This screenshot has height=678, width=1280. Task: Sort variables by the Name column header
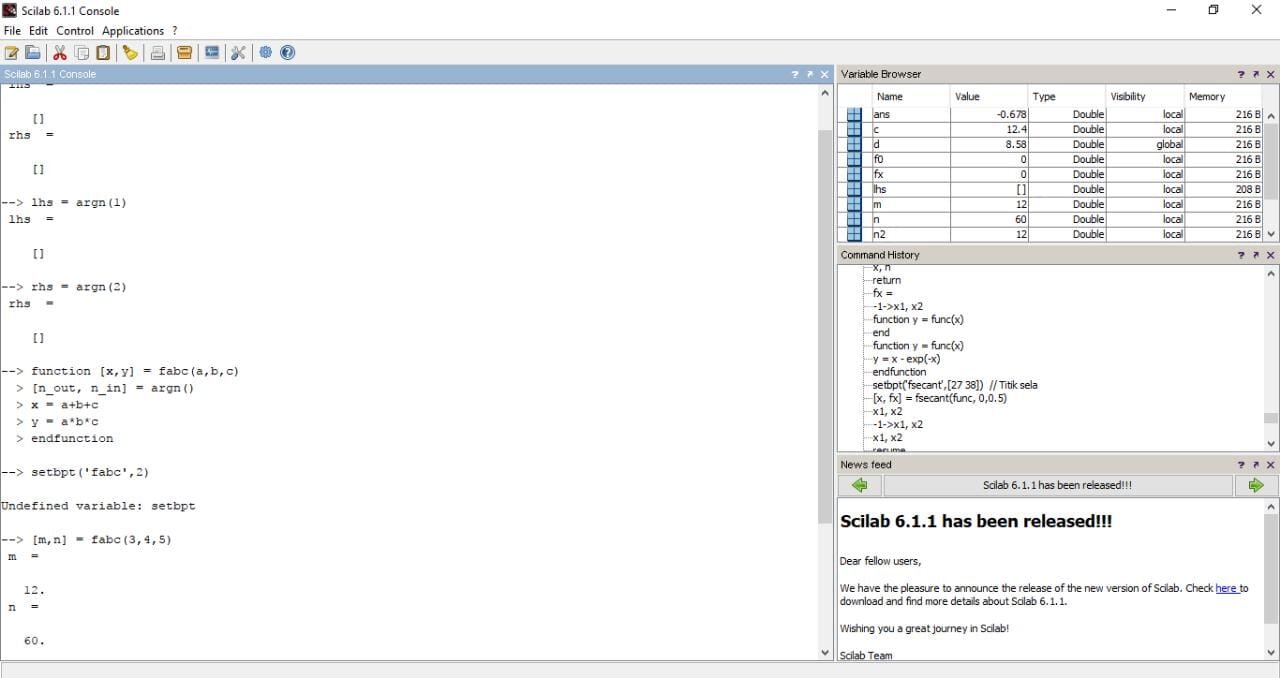pyautogui.click(x=910, y=97)
